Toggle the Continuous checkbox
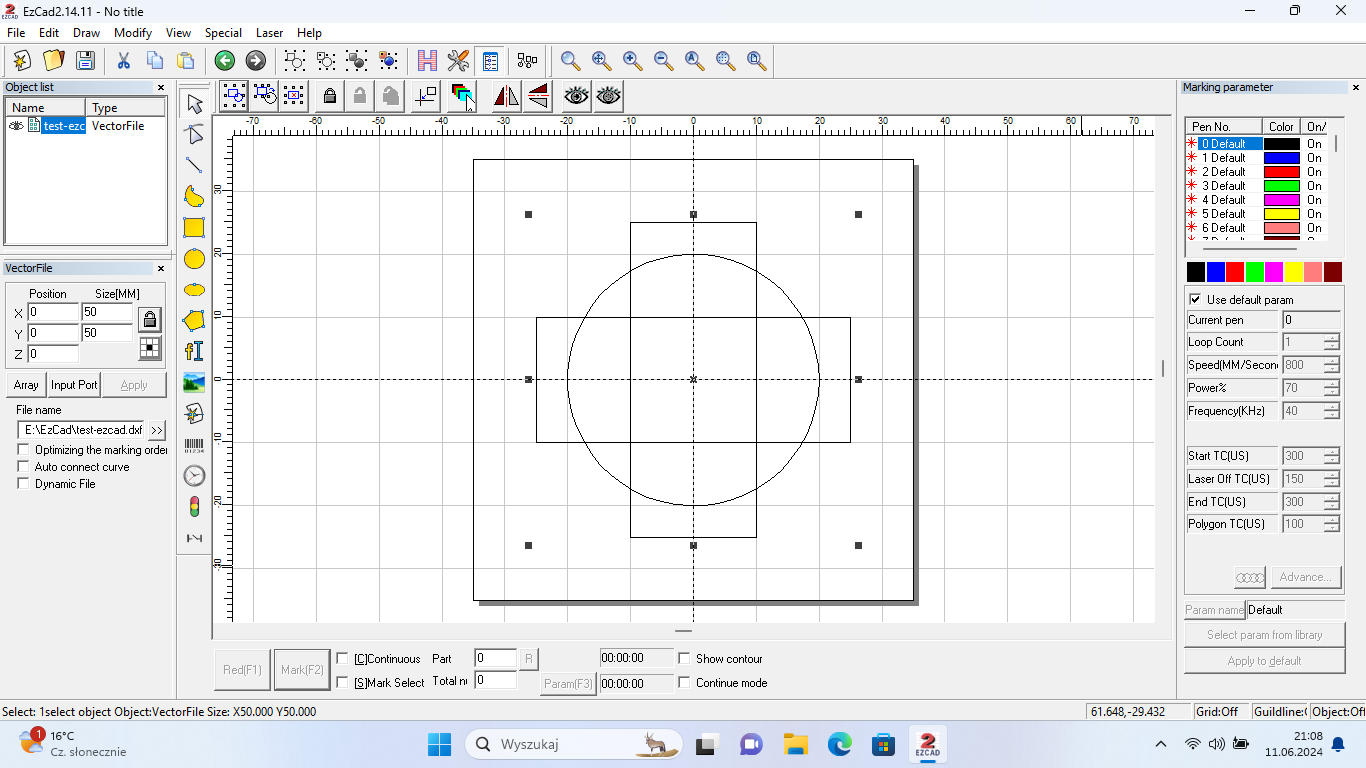This screenshot has width=1366, height=768. [343, 659]
